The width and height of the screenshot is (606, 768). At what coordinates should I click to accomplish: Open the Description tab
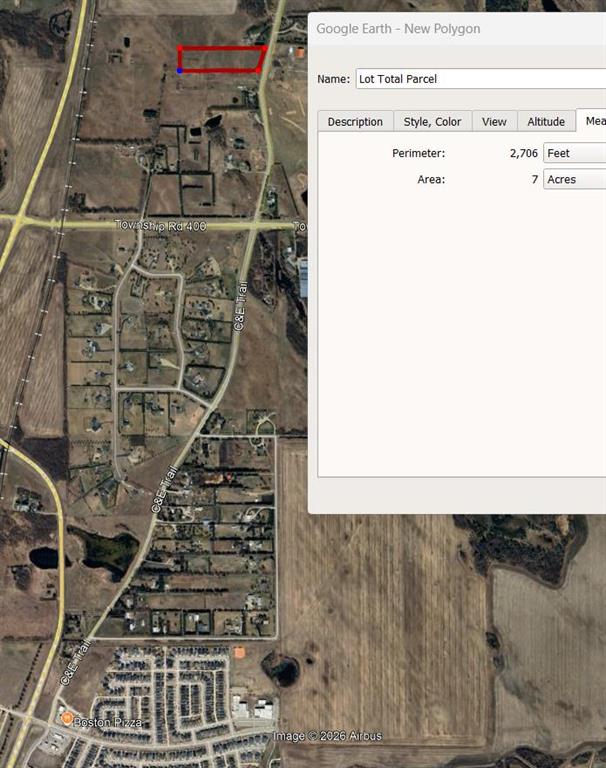tap(355, 121)
